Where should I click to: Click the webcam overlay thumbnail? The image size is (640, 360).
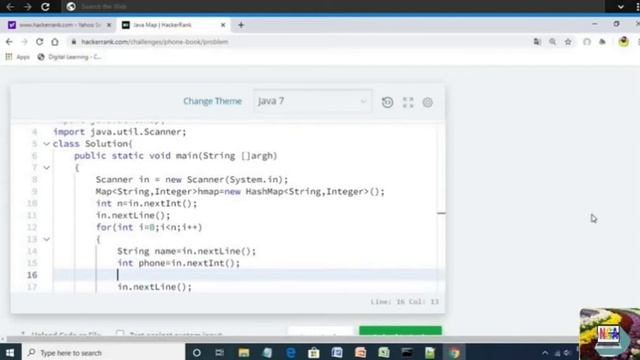tap(610, 334)
